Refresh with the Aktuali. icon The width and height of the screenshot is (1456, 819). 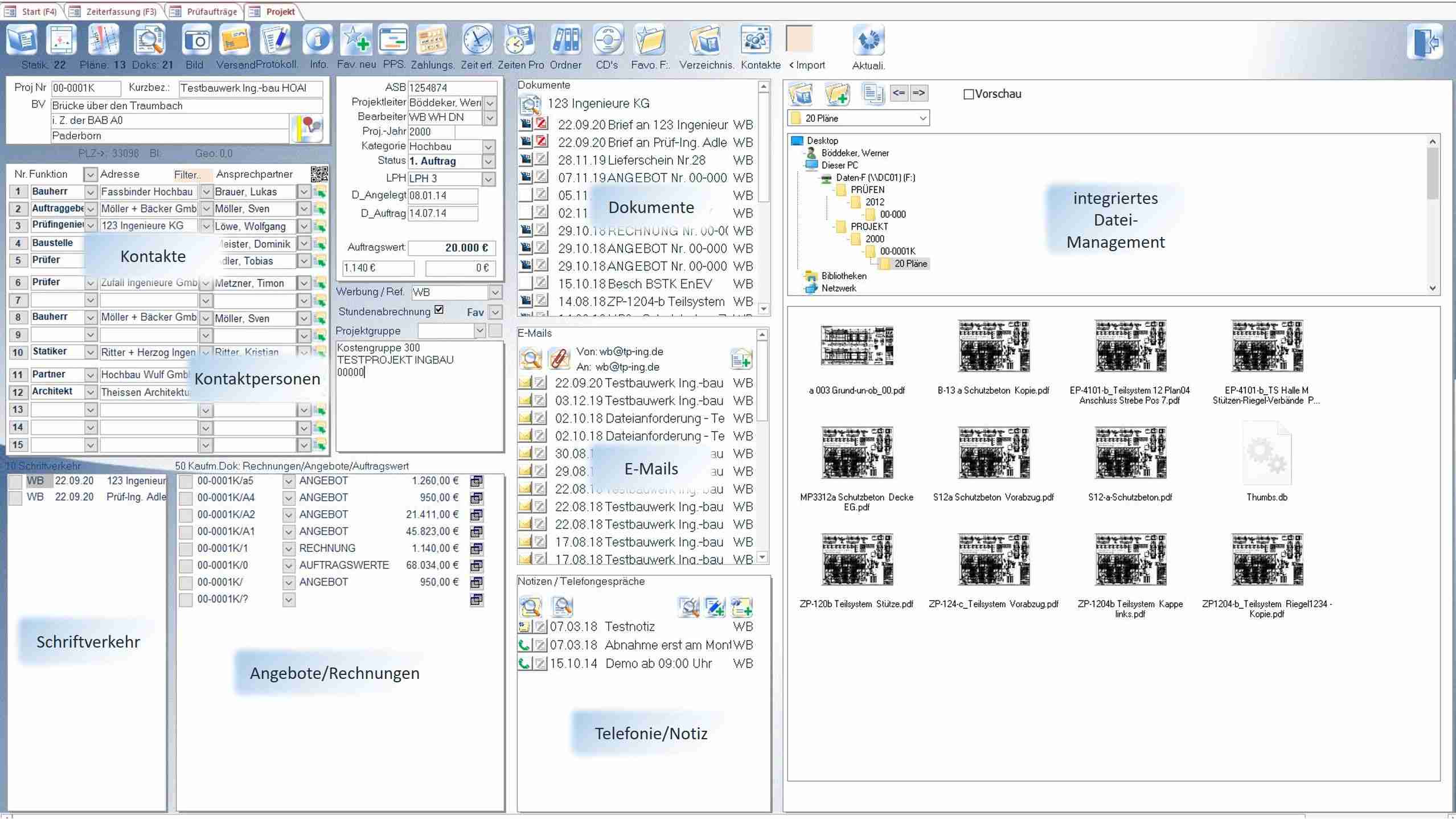[x=868, y=41]
